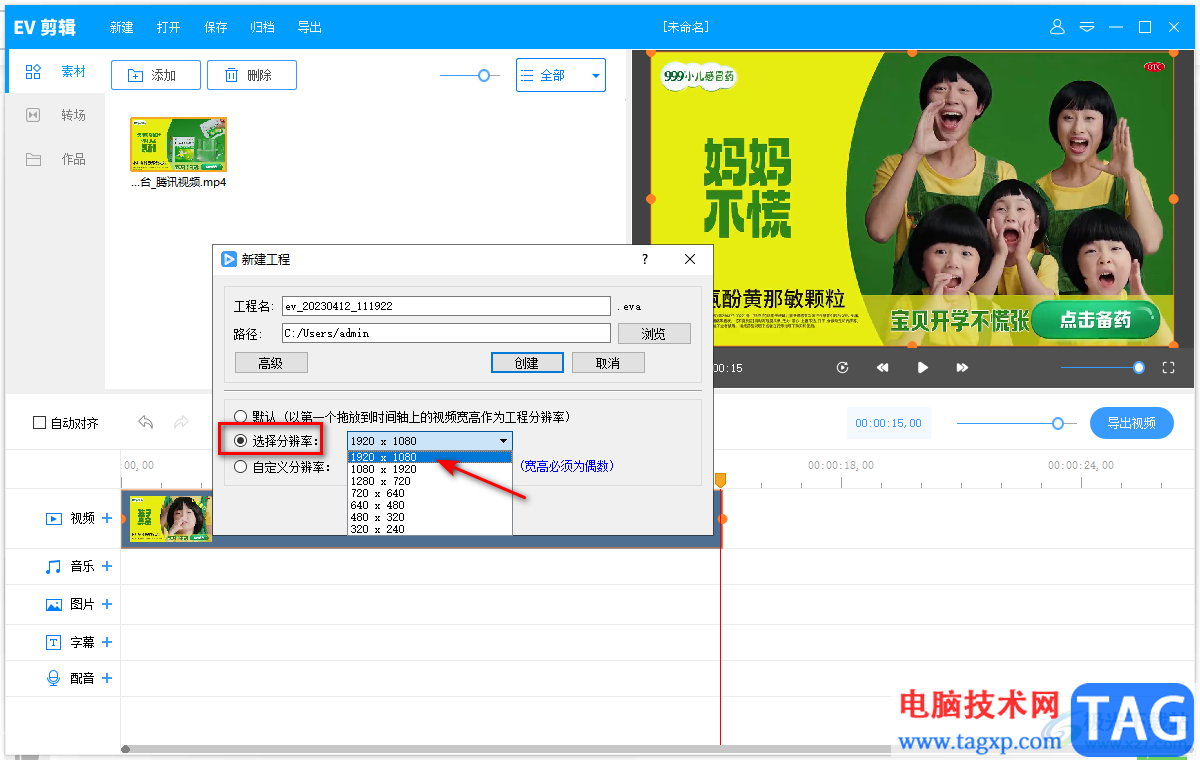Switch to the 素材 sidebar tab
1200x760 pixels.
(56, 72)
